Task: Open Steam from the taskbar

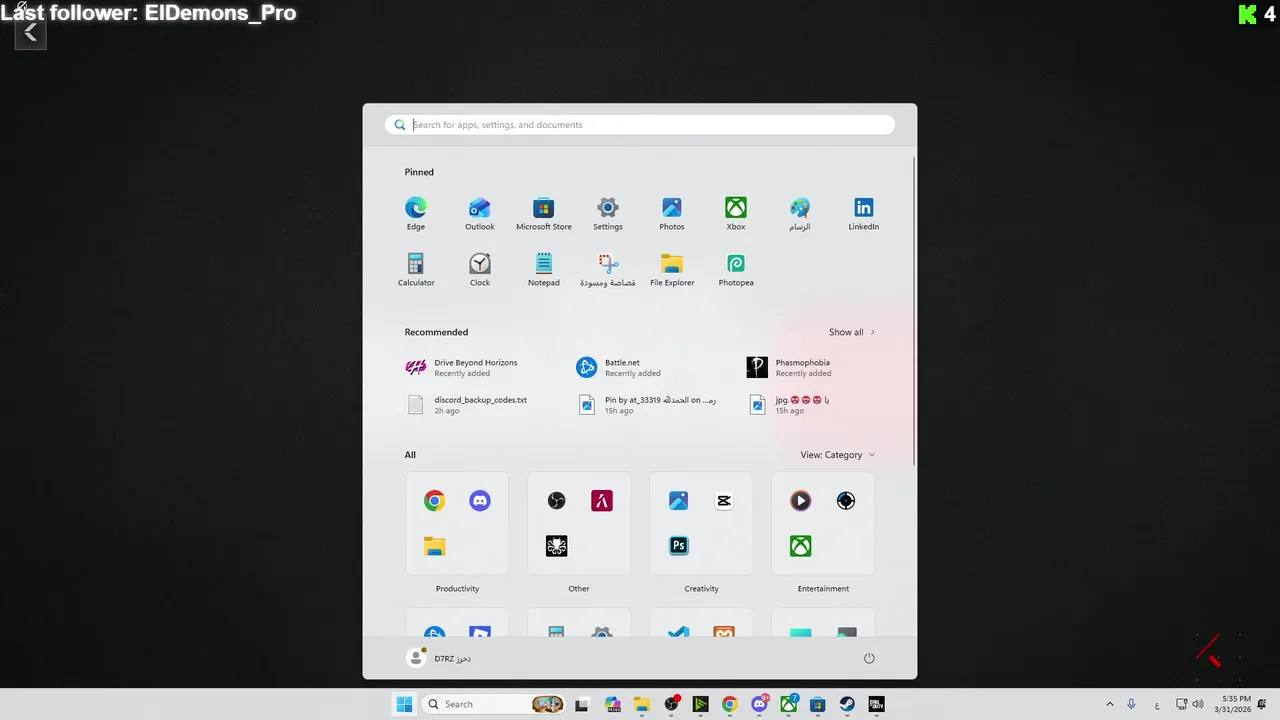Action: click(847, 704)
